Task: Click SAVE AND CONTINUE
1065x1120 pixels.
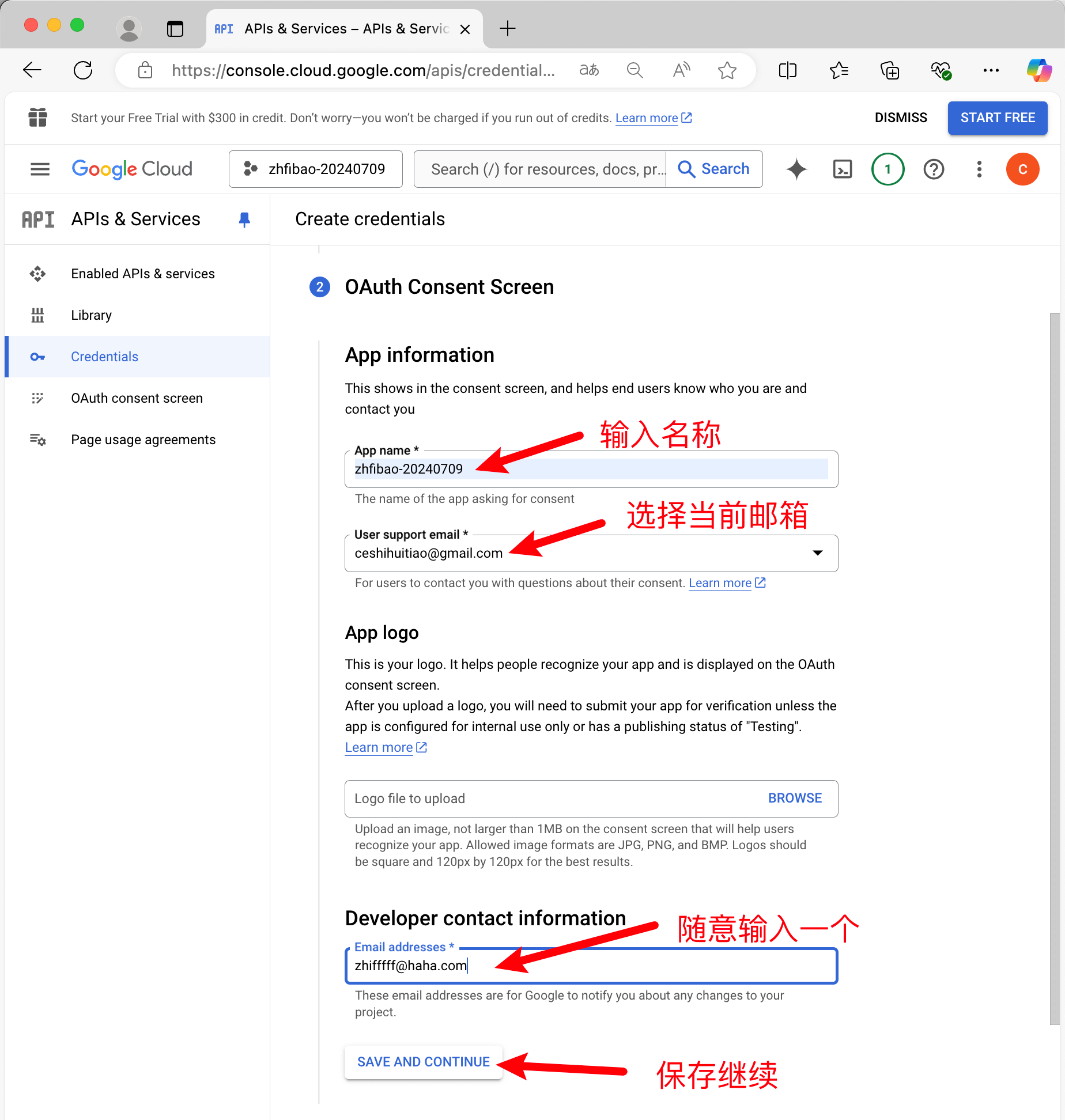Action: click(x=424, y=1062)
